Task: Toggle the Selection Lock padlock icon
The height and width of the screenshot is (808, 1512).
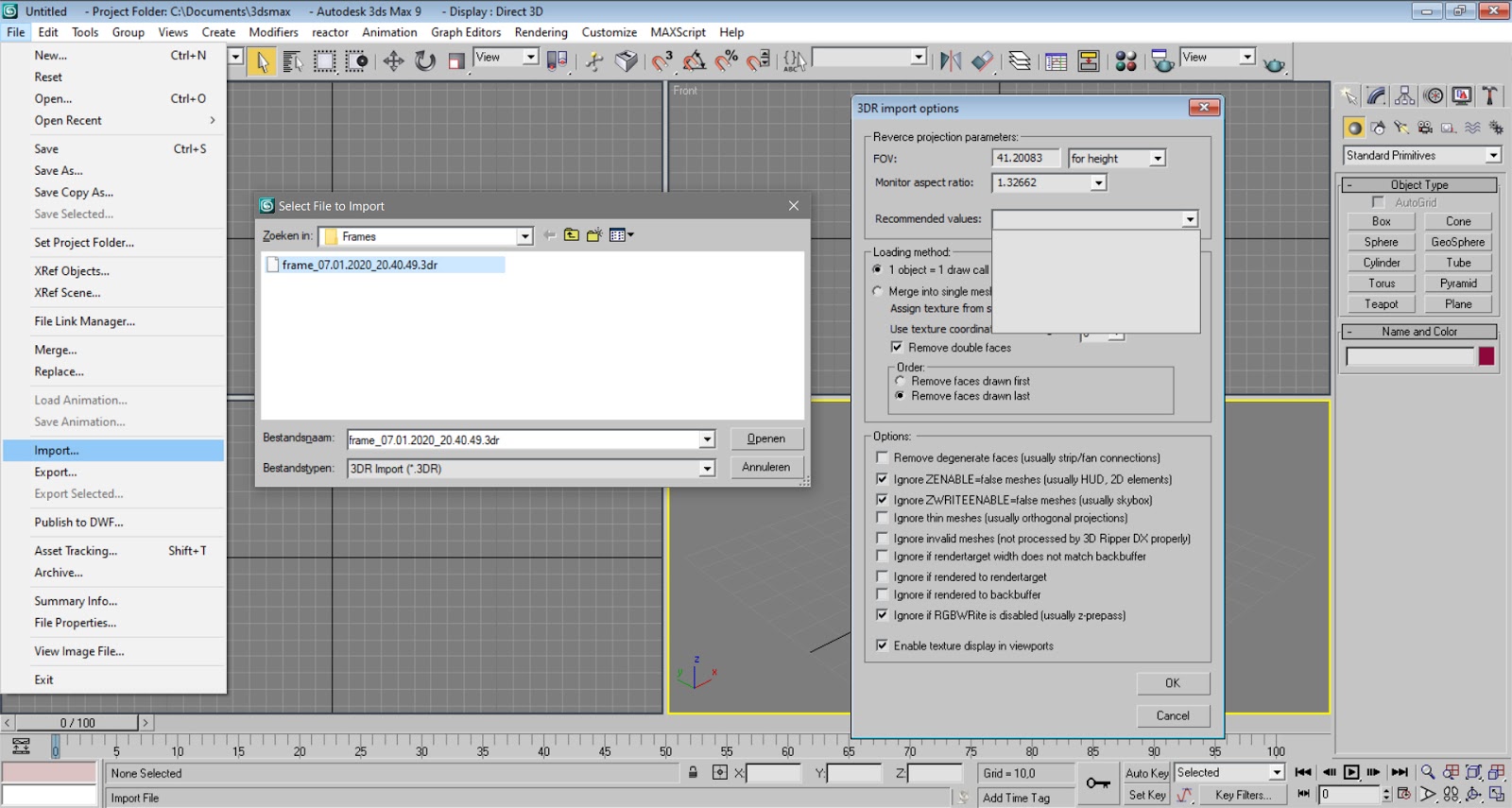Action: point(693,772)
